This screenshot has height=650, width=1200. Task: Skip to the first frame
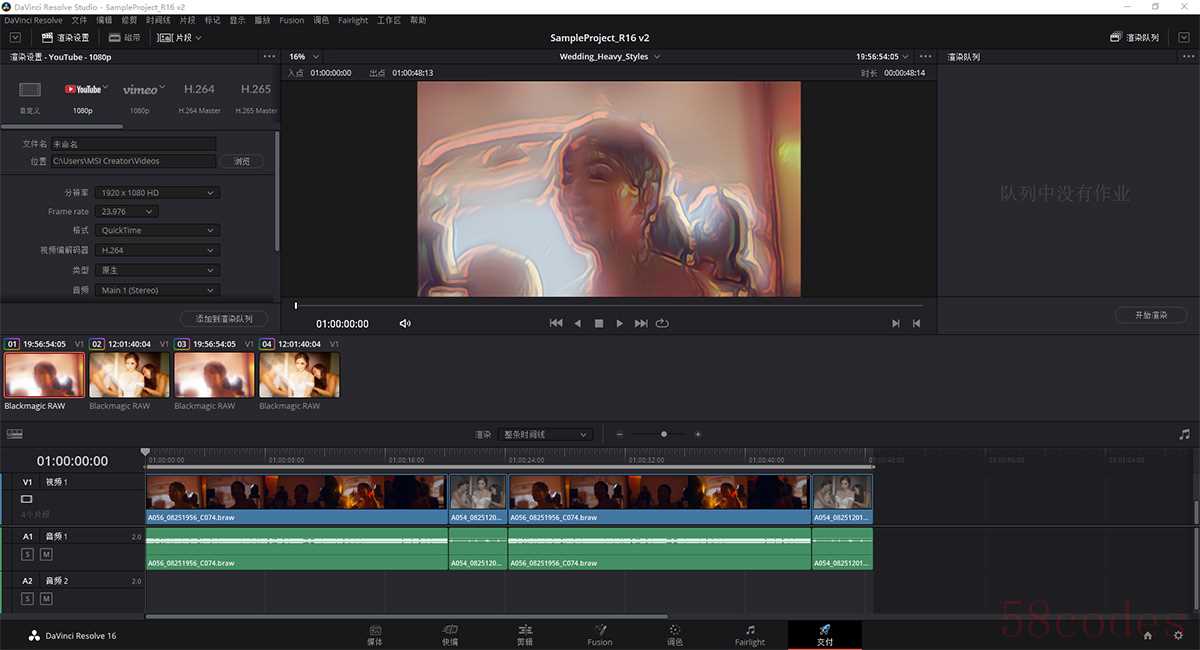click(x=556, y=323)
